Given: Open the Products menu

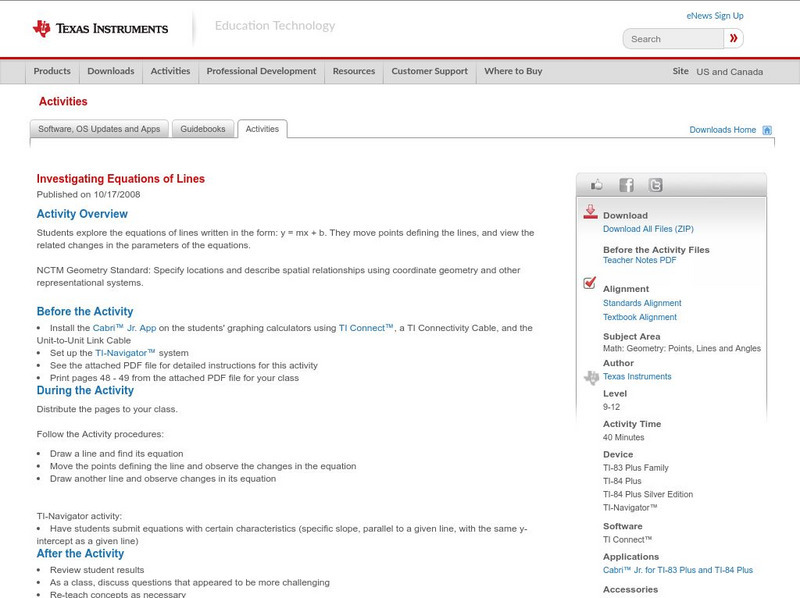Looking at the screenshot, I should [x=52, y=72].
